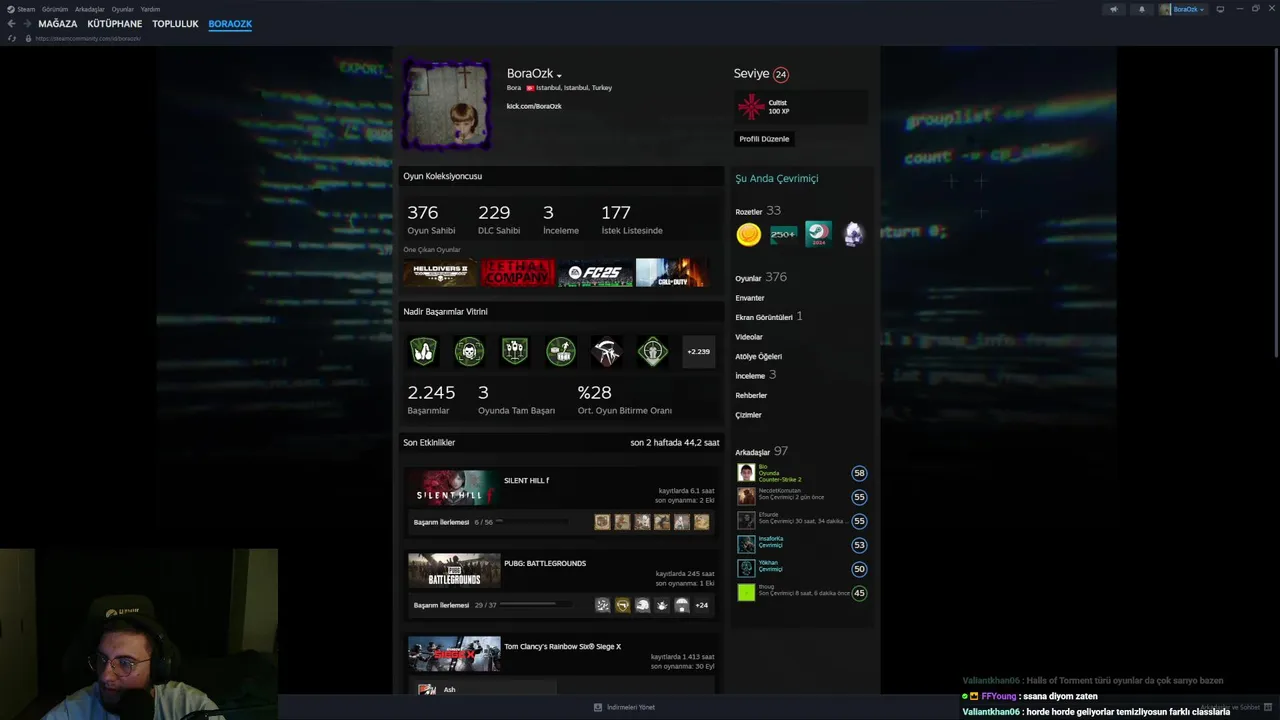Switch to the MAĞAZA tab
Viewport: 1280px width, 720px height.
[58, 24]
